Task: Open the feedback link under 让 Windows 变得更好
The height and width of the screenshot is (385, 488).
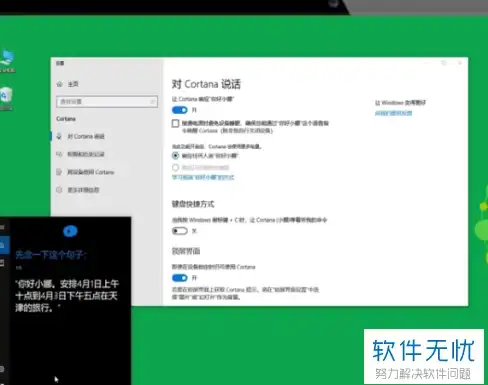Action: pos(393,113)
